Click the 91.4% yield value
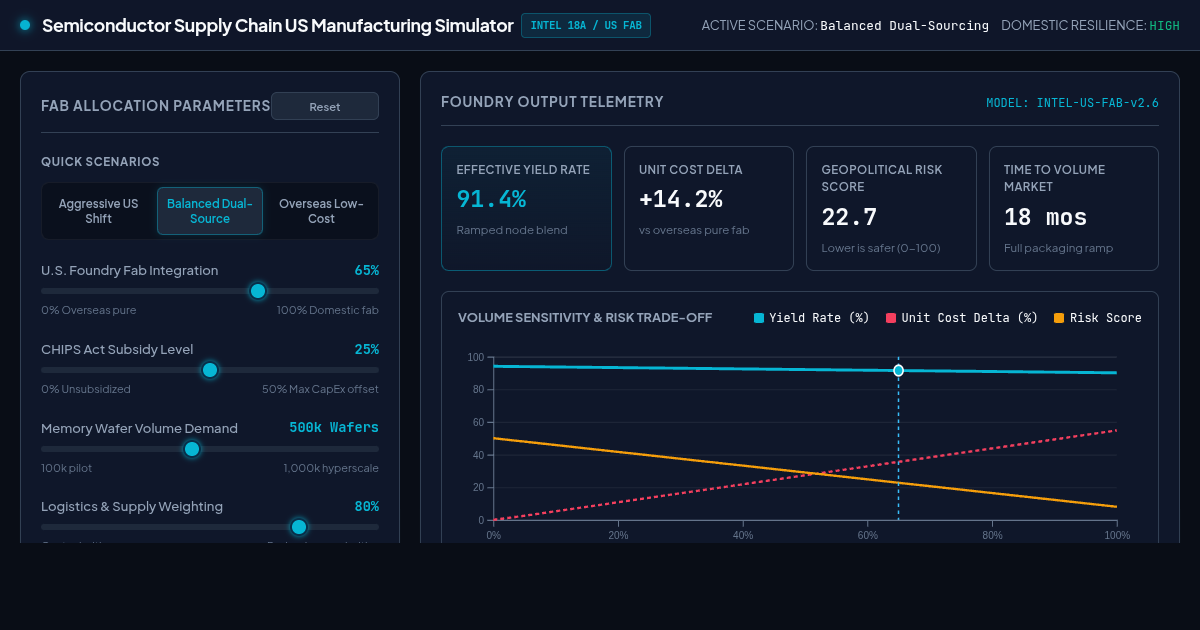1200x630 pixels. tap(491, 199)
